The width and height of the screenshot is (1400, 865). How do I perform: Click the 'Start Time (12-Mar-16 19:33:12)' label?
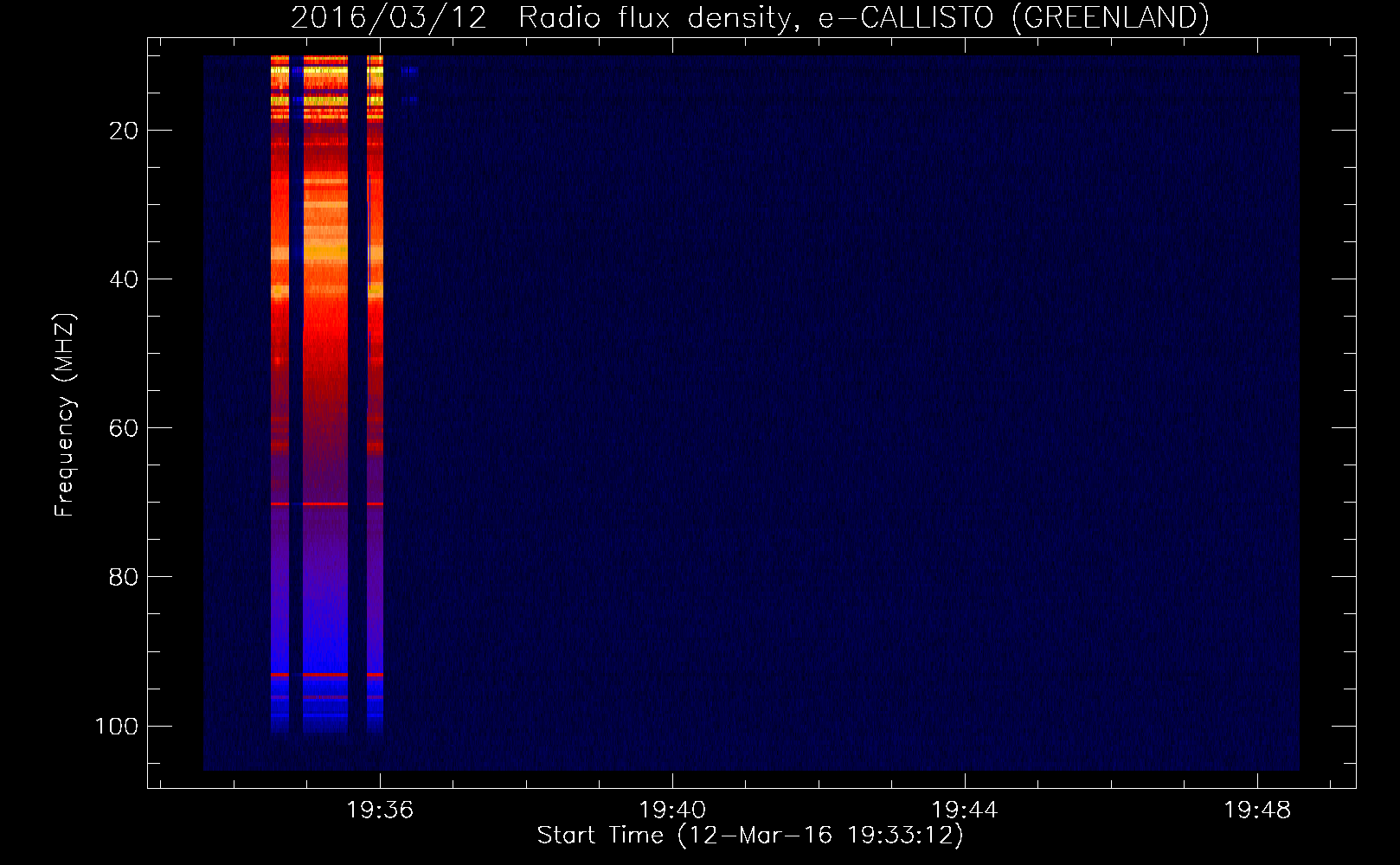tap(750, 836)
